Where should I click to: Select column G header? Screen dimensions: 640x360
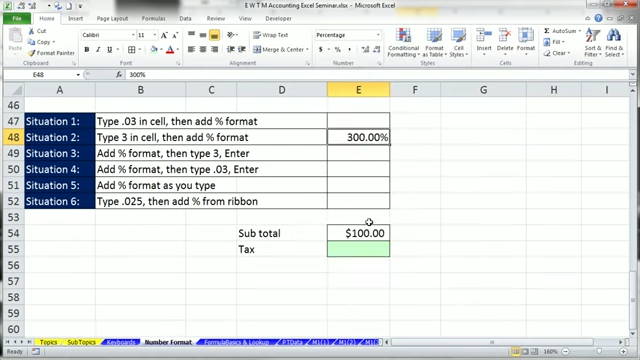(x=483, y=90)
